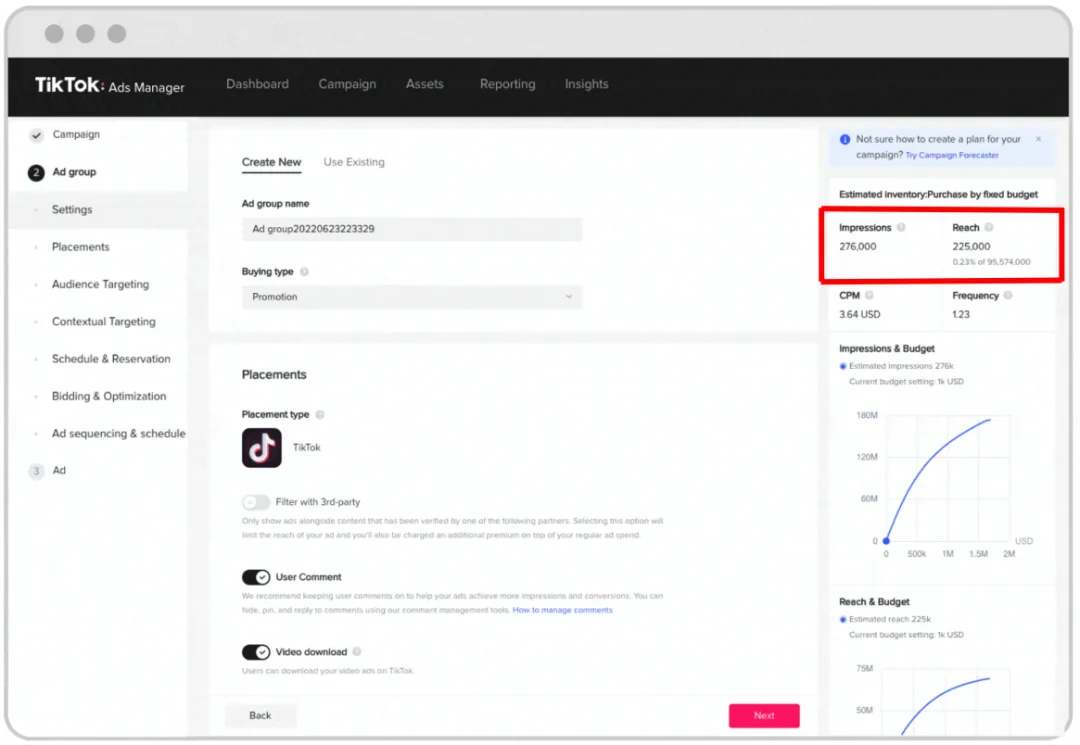Viewport: 1080px width, 745px height.
Task: Open the Assets menu
Action: [424, 84]
